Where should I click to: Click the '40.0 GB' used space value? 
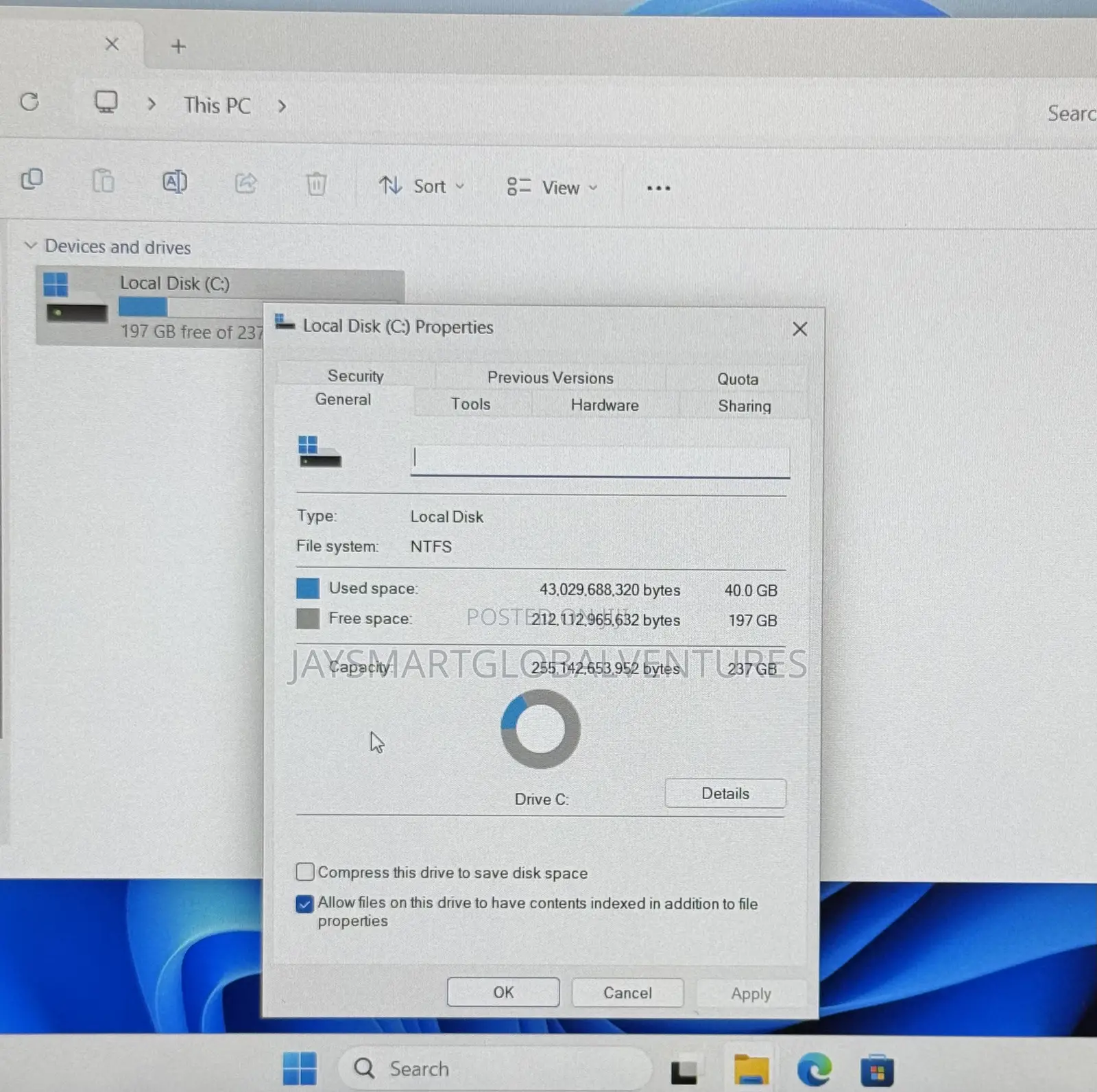tap(751, 591)
